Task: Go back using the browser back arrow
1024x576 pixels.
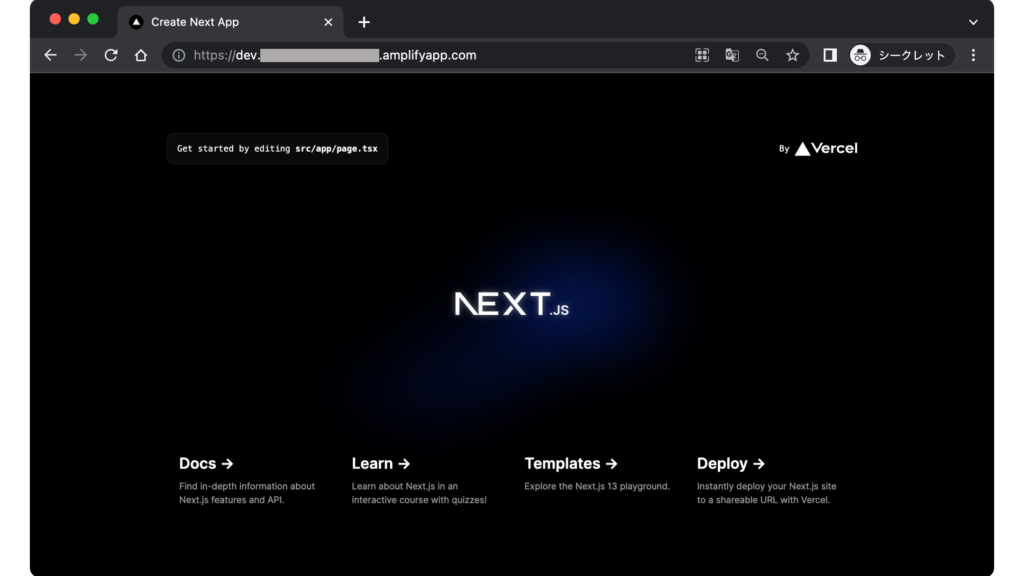Action: (x=50, y=56)
